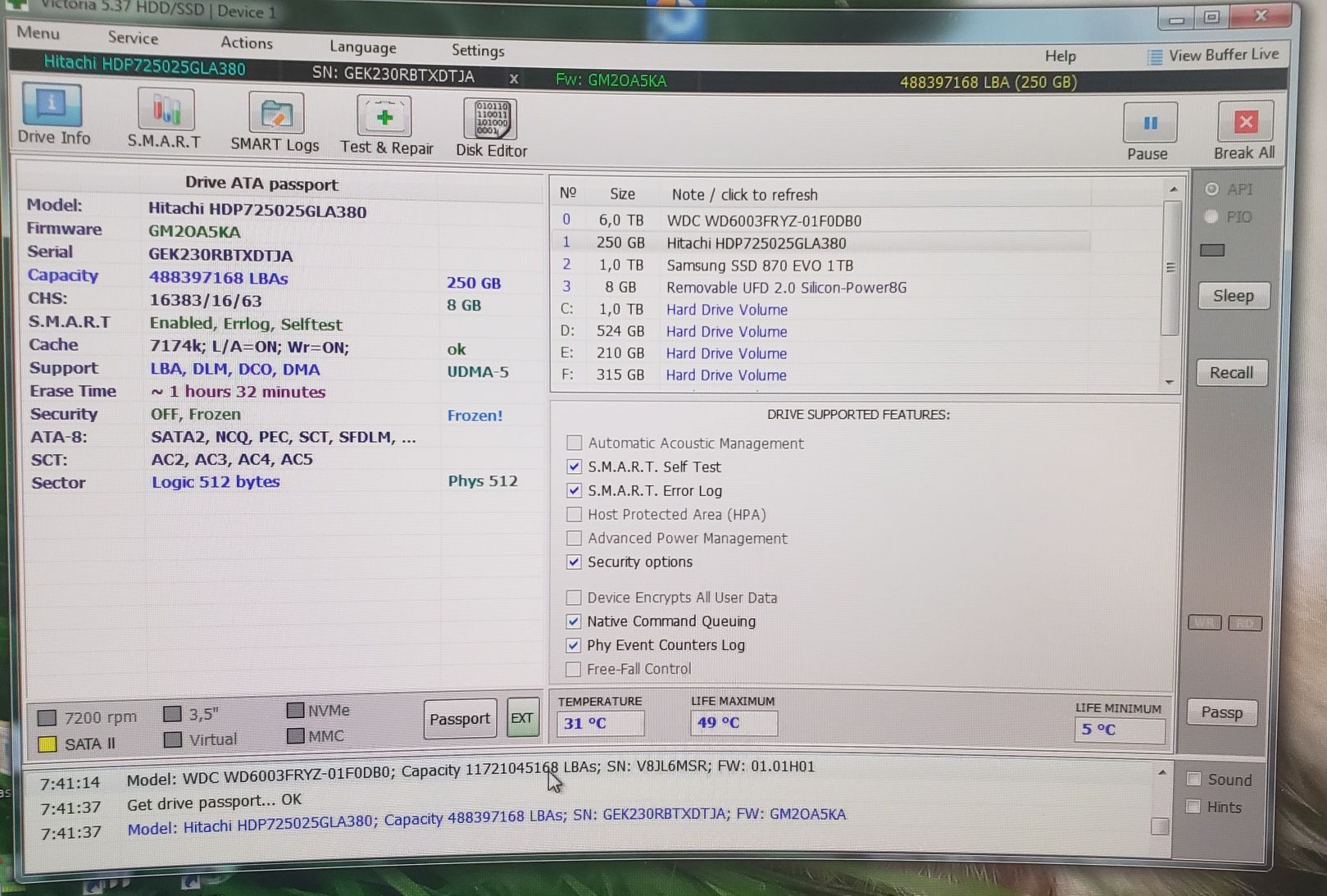Toggle Free-Fall Control checkbox

tap(574, 669)
